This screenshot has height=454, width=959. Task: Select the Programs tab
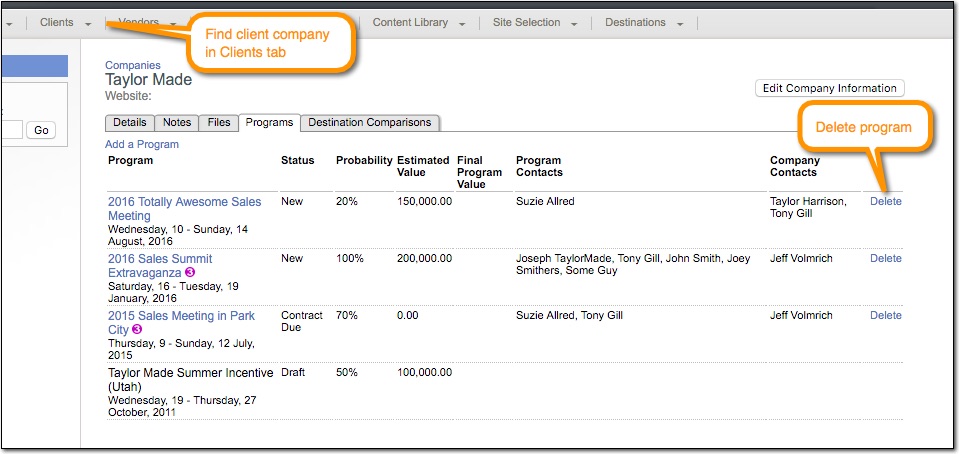(269, 122)
